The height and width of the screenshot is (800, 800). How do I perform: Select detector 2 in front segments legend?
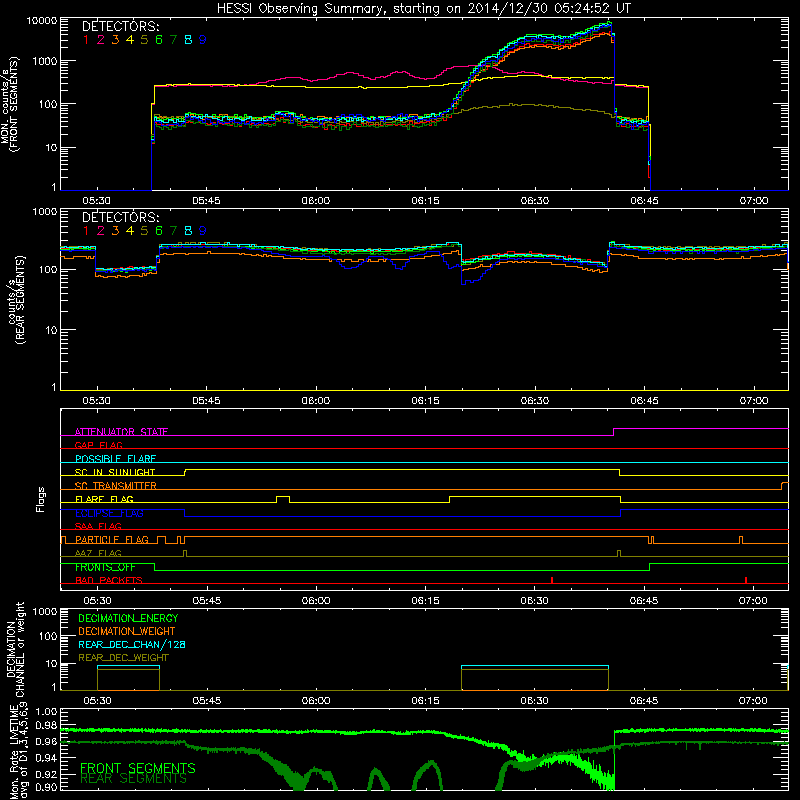(101, 39)
